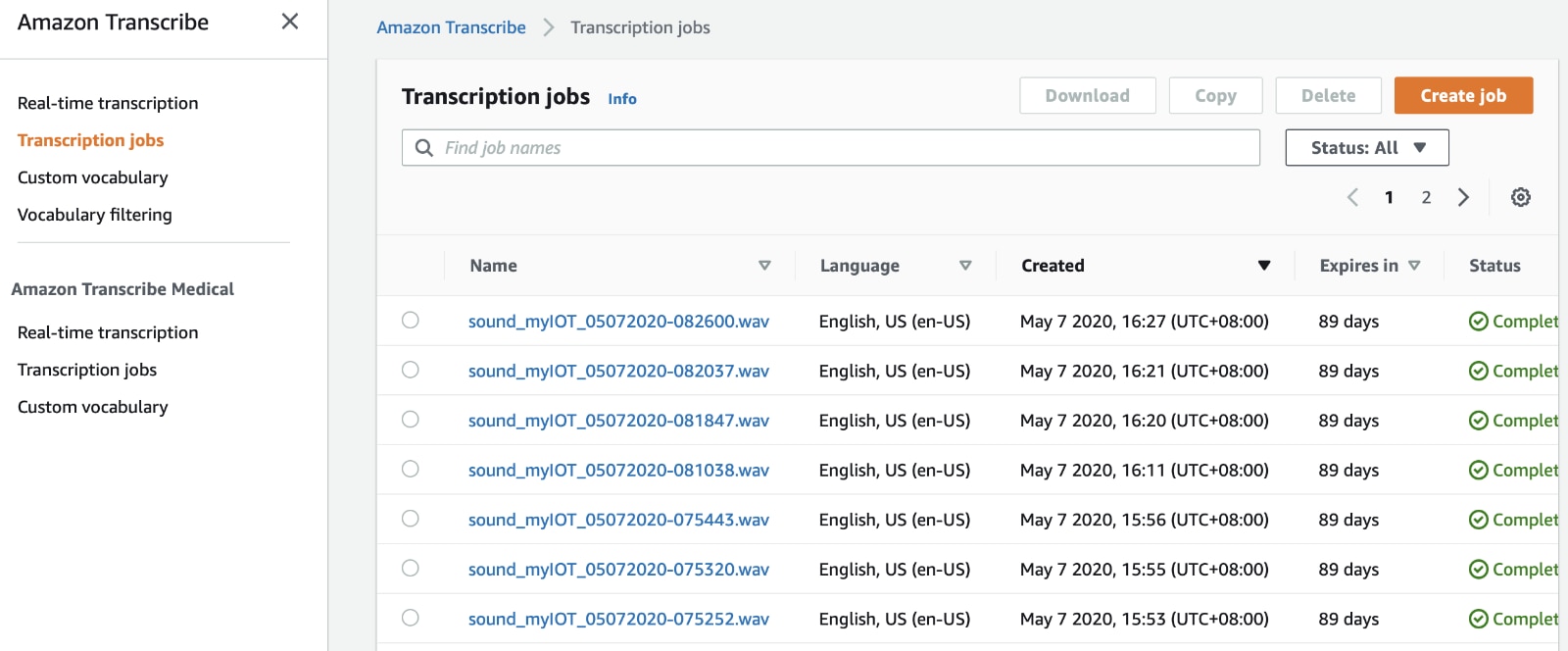Select page 1 in pagination

tap(1389, 197)
